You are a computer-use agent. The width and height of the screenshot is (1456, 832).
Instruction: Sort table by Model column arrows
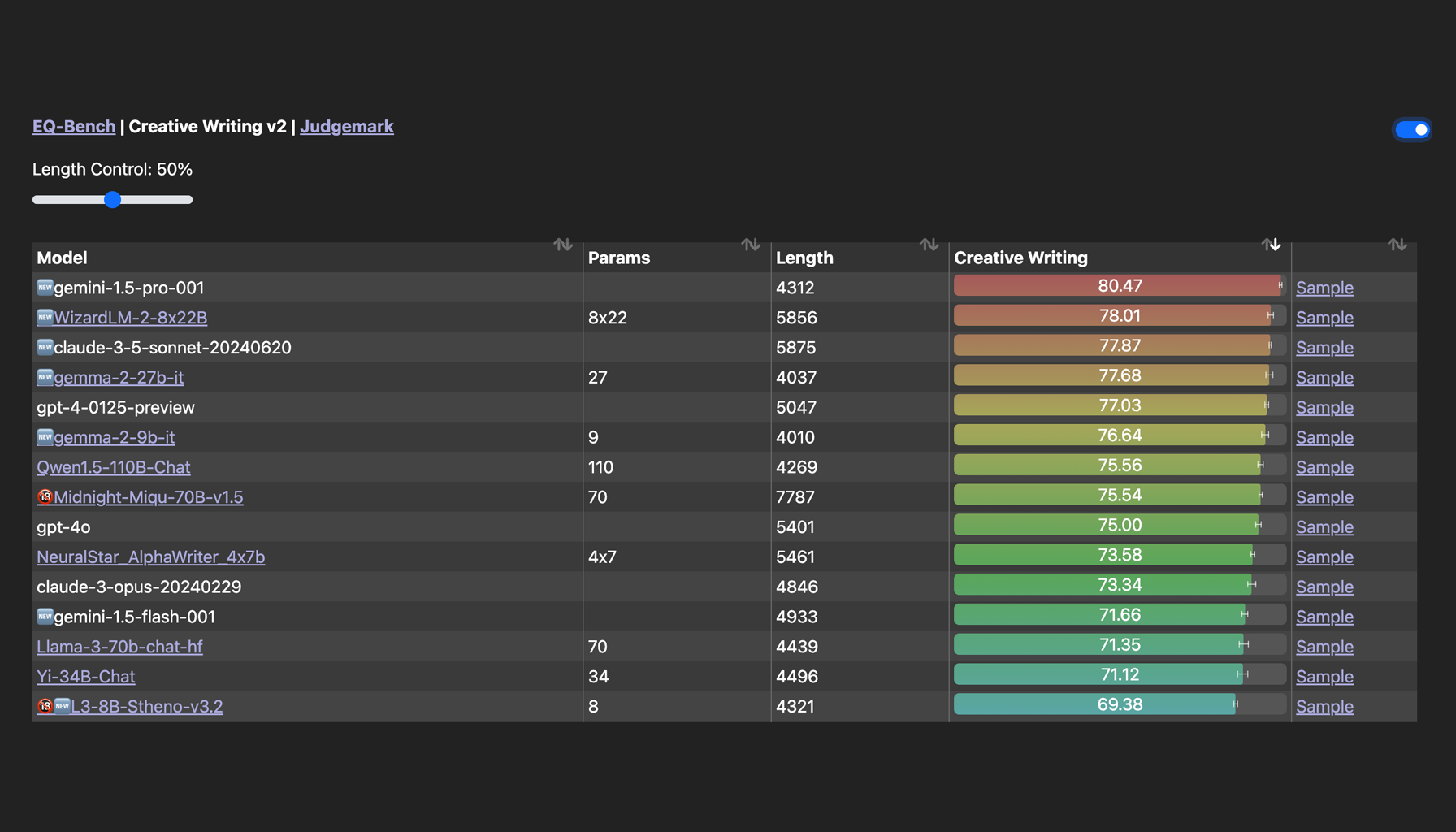(563, 245)
